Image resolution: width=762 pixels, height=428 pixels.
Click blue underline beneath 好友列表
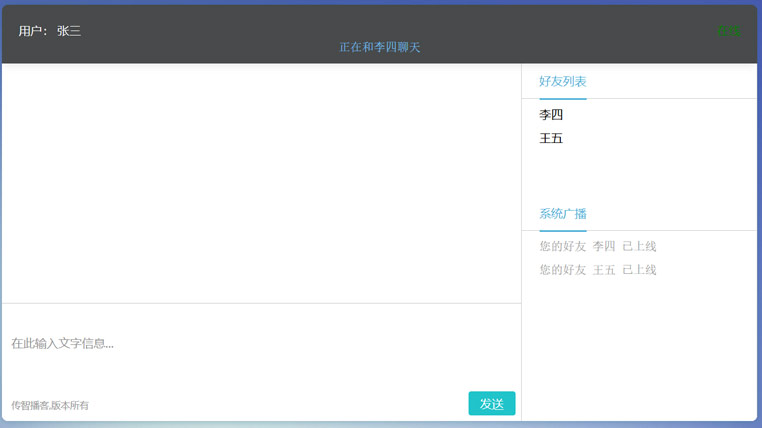pyautogui.click(x=563, y=99)
